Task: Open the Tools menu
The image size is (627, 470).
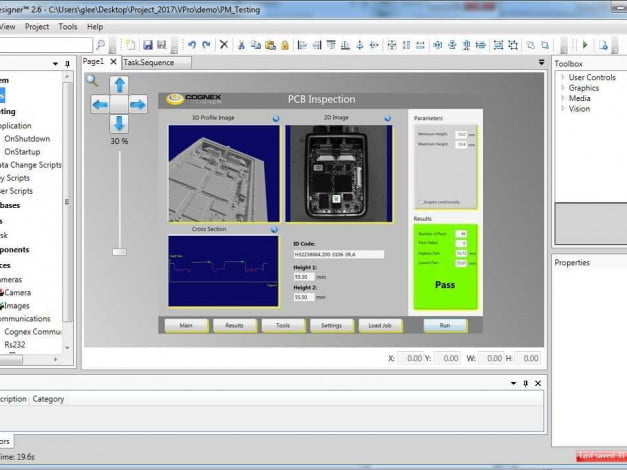Action: 68,27
